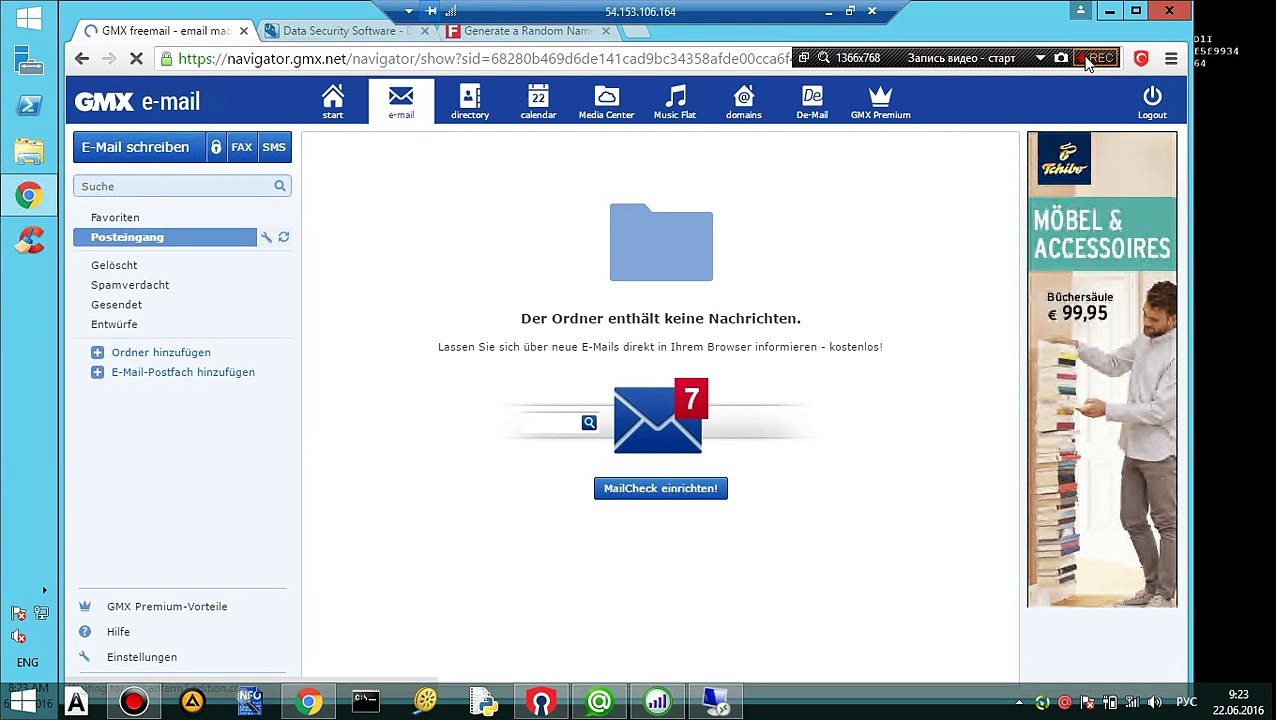
Task: Open File Explorer from left sidebar
Action: [x=29, y=150]
